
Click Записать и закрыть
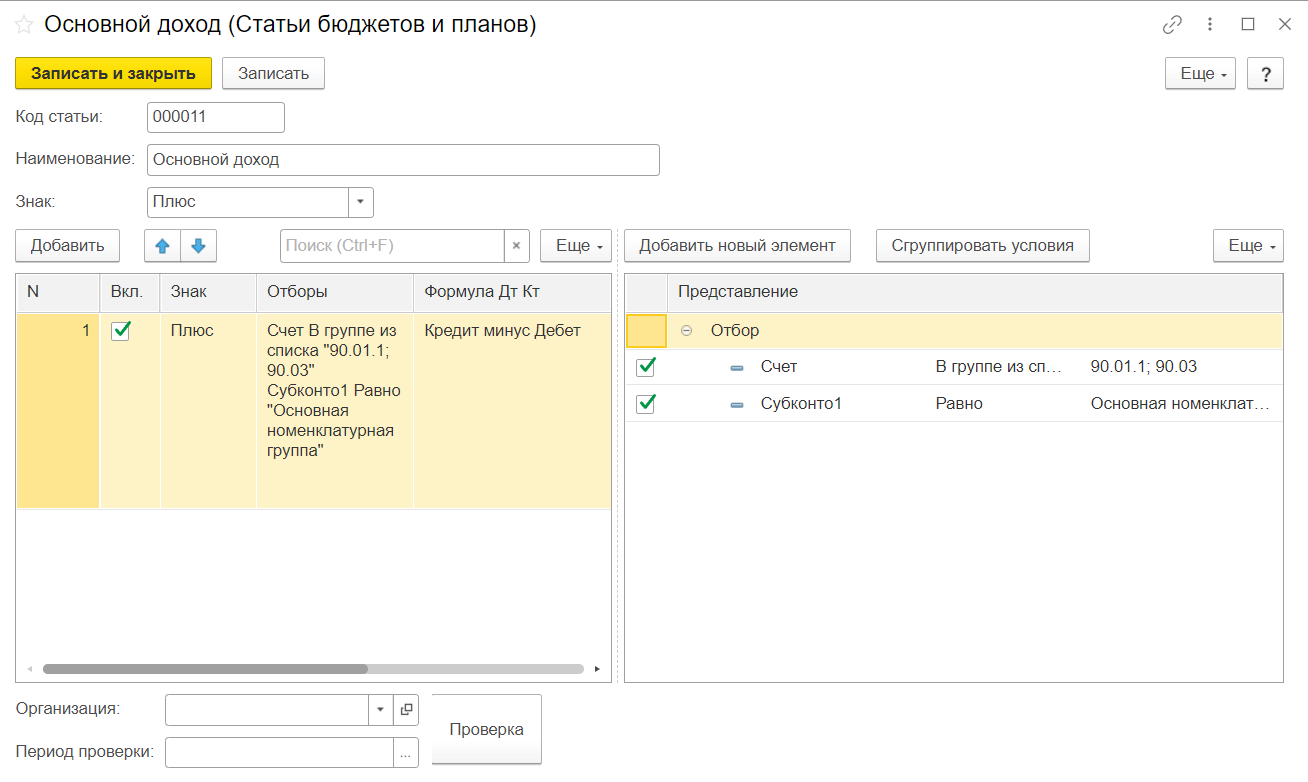113,73
